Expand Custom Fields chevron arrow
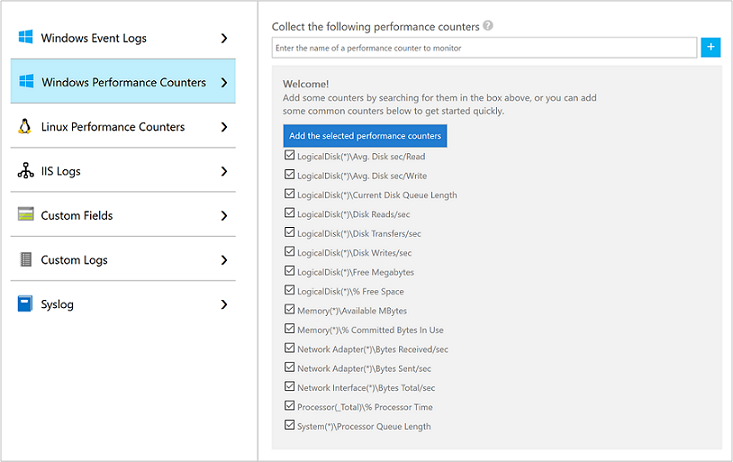The height and width of the screenshot is (462, 733). coord(224,215)
